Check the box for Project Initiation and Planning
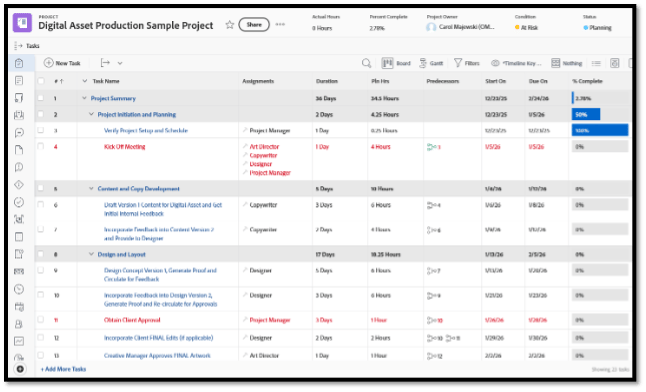646x392 pixels. [41, 114]
